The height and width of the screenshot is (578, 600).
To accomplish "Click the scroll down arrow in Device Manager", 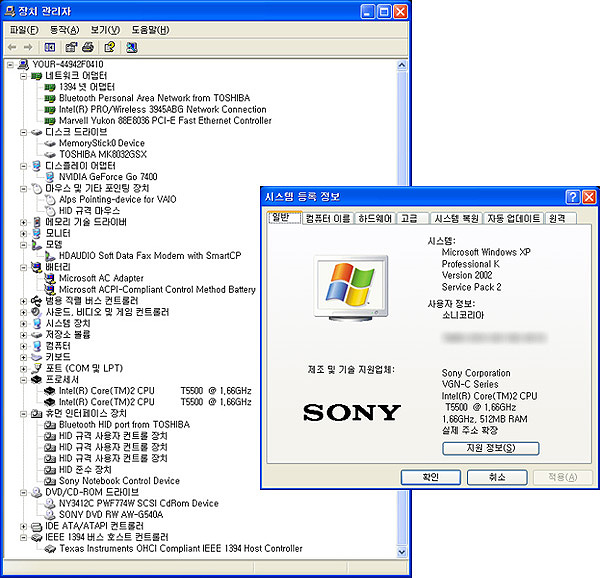I will tap(402, 552).
